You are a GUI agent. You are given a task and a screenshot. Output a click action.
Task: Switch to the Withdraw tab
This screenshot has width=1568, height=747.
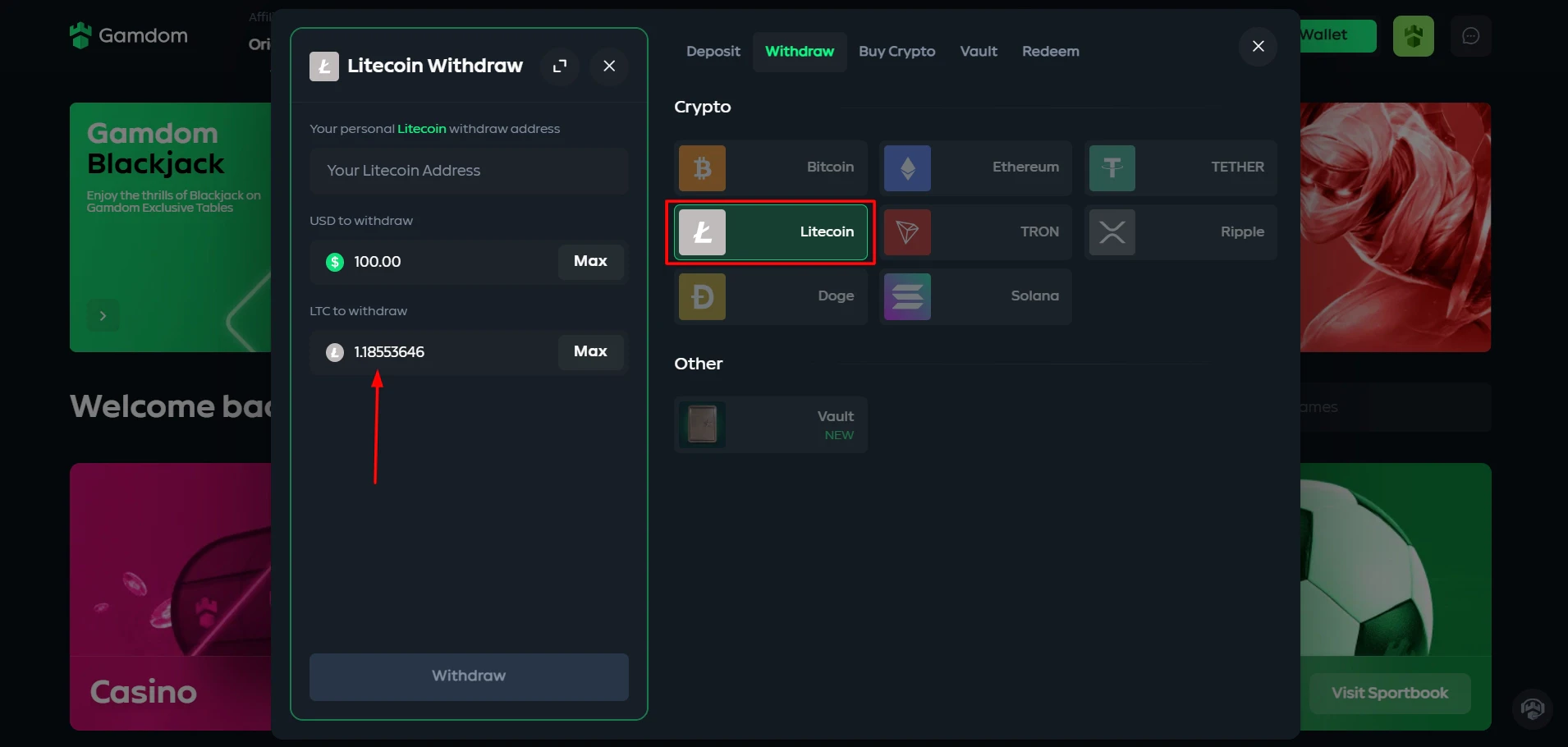800,52
